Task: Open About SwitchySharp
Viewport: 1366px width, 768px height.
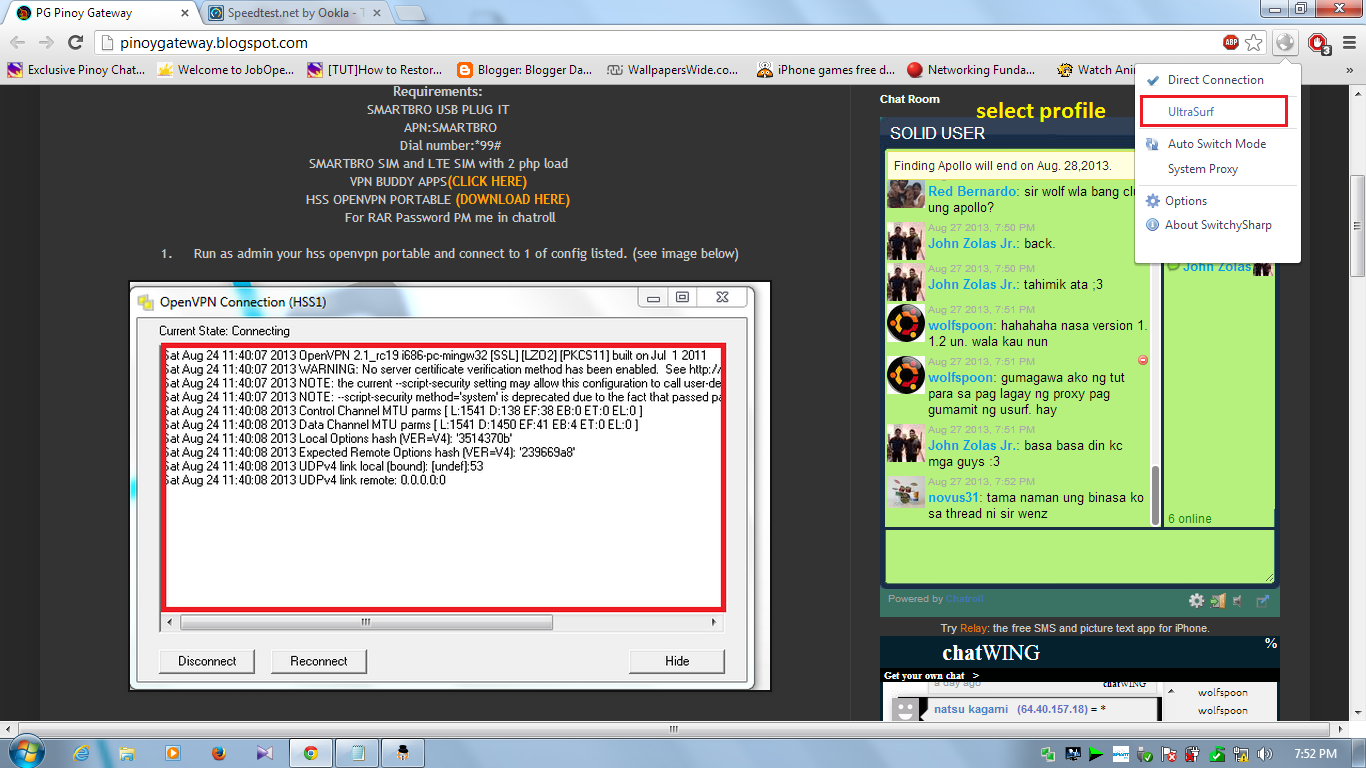Action: click(x=1217, y=225)
